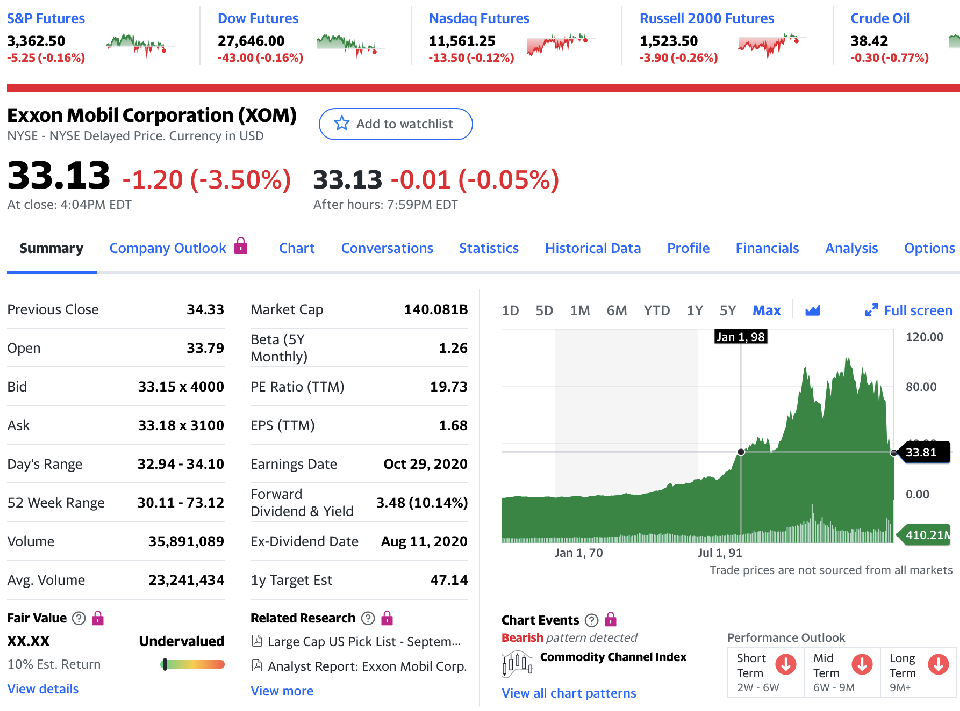Click the lock icon next to Chart Events
Screen dimensions: 960x711
coord(611,620)
